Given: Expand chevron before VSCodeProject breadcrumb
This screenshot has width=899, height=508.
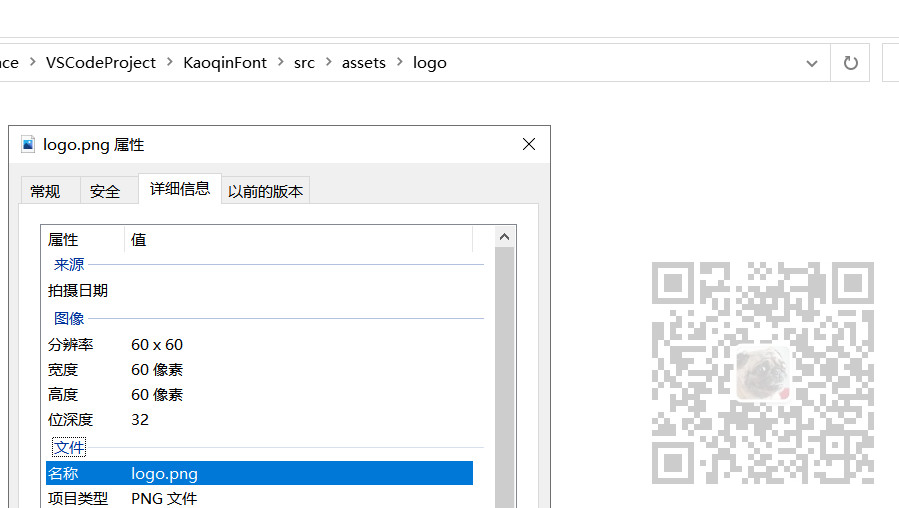Looking at the screenshot, I should pos(33,62).
